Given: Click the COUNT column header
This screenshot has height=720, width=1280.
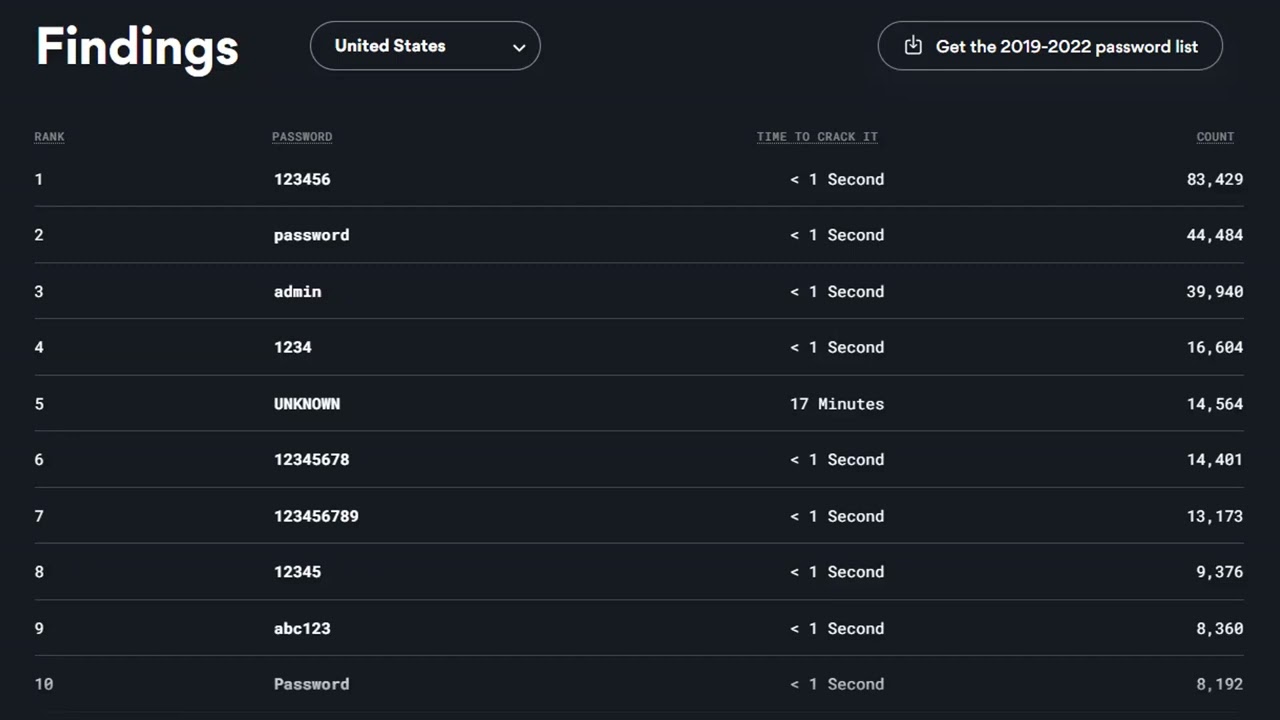Looking at the screenshot, I should pos(1215,137).
